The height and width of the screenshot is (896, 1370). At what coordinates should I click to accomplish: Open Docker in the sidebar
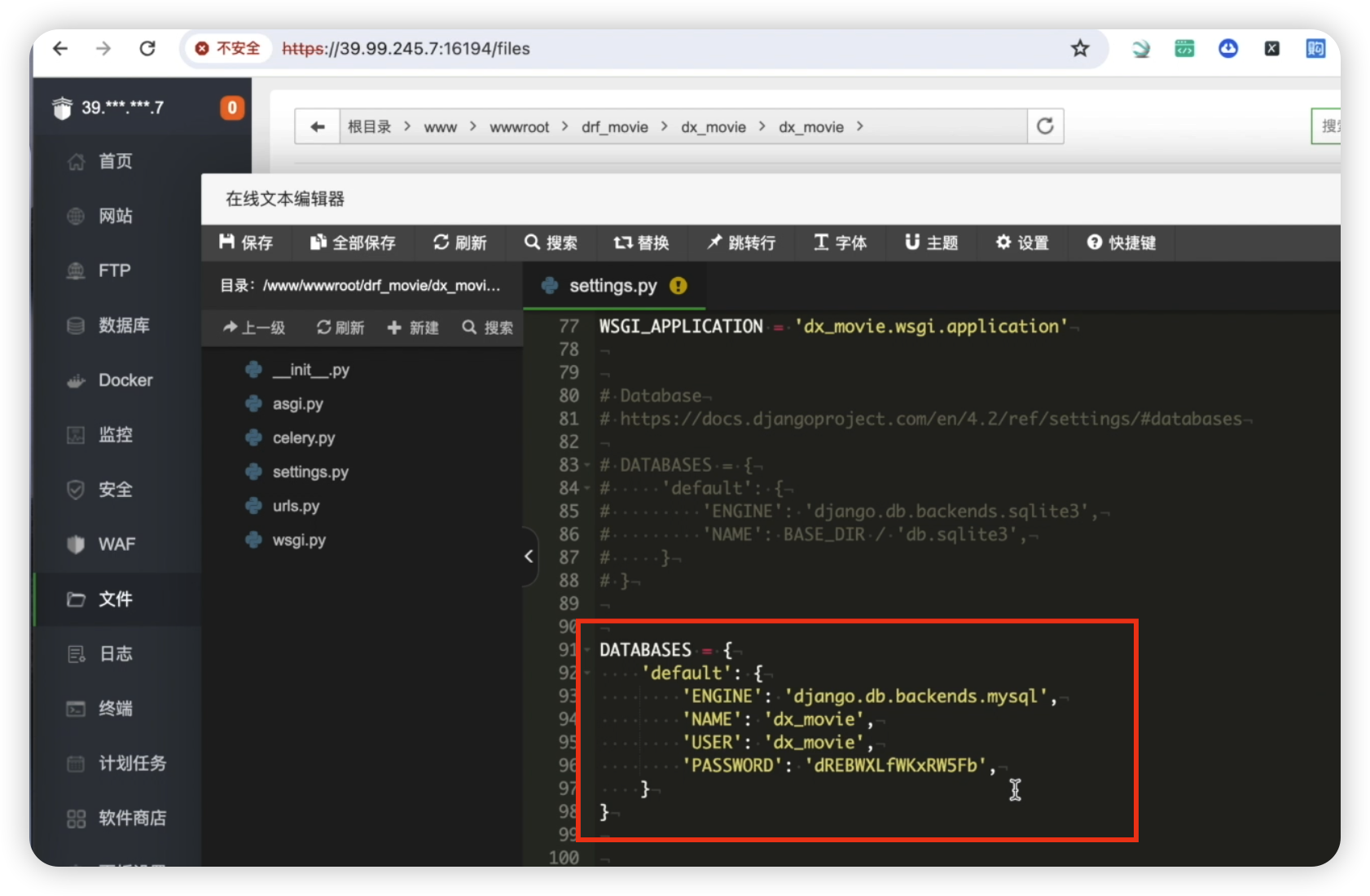pos(125,380)
